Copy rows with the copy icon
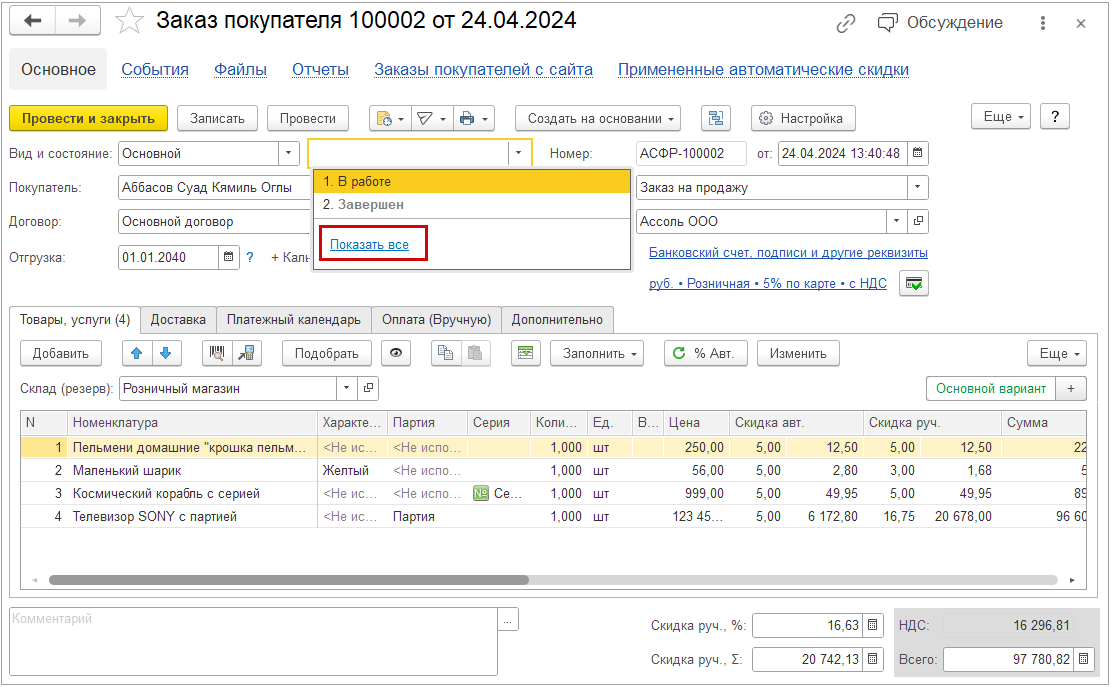 pos(446,353)
